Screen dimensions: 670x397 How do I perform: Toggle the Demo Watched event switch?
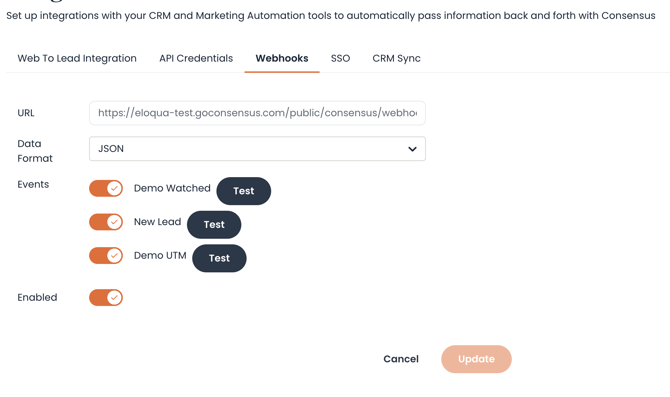[106, 188]
